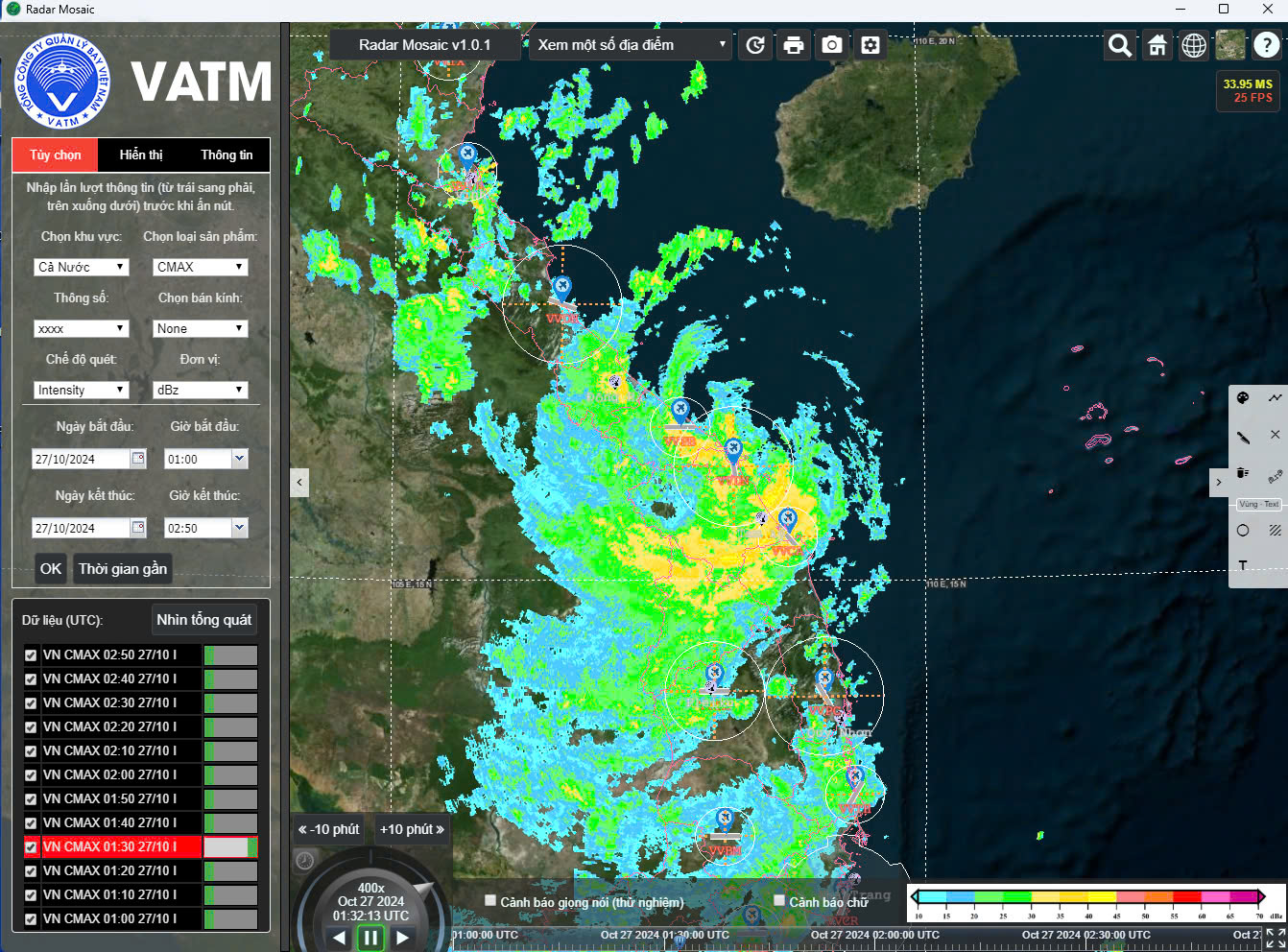1288x952 pixels.
Task: Uncheck VN CMAX 02:00 27/10 layer
Action: (x=31, y=775)
